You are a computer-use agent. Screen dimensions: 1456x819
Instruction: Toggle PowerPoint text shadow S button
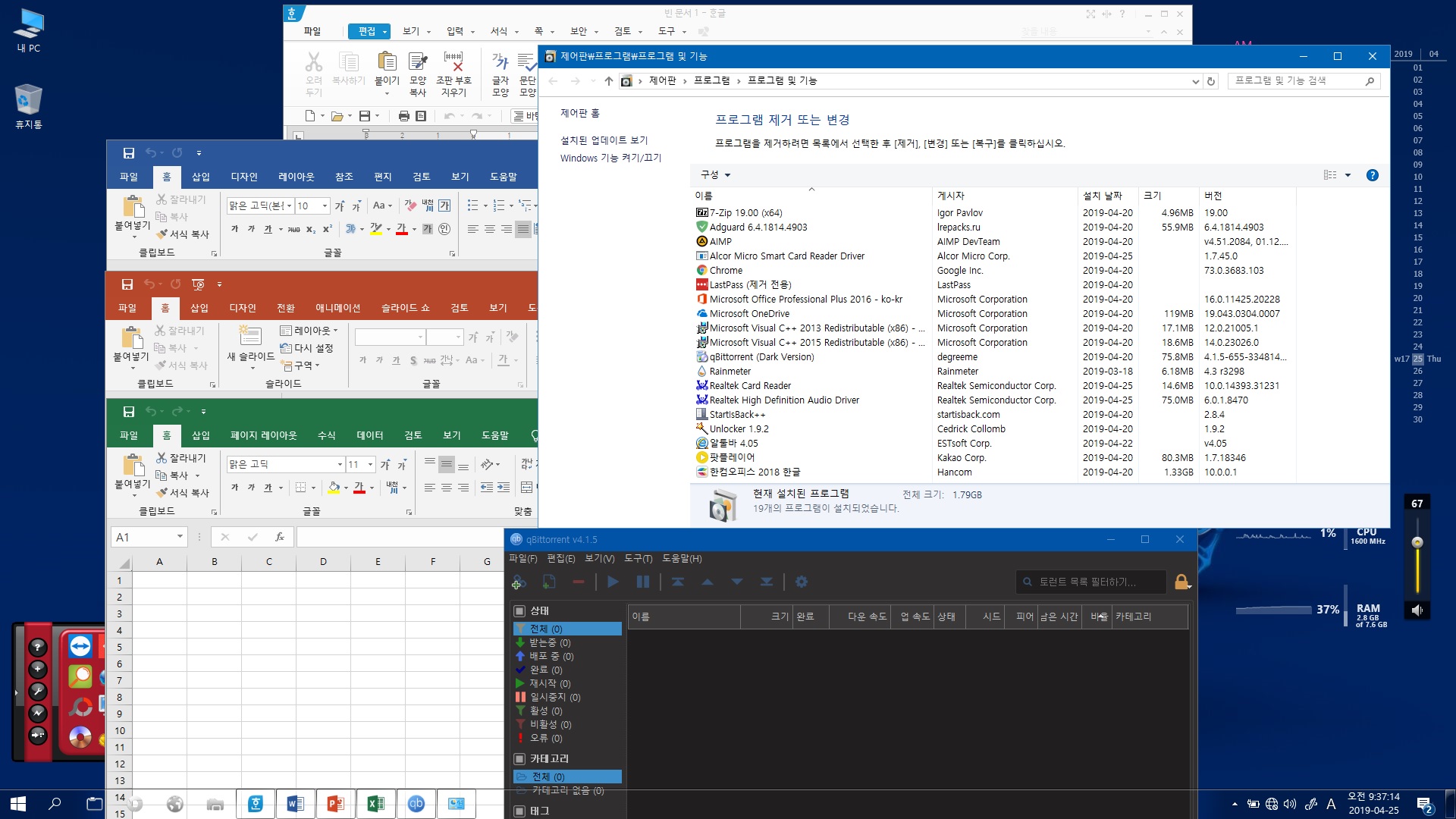pos(413,360)
